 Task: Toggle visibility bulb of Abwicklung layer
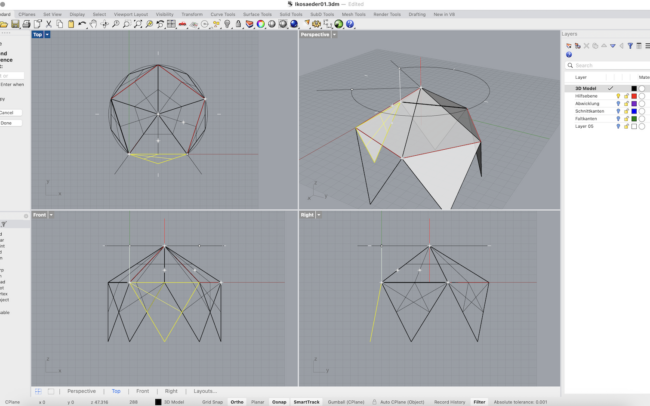coord(618,103)
